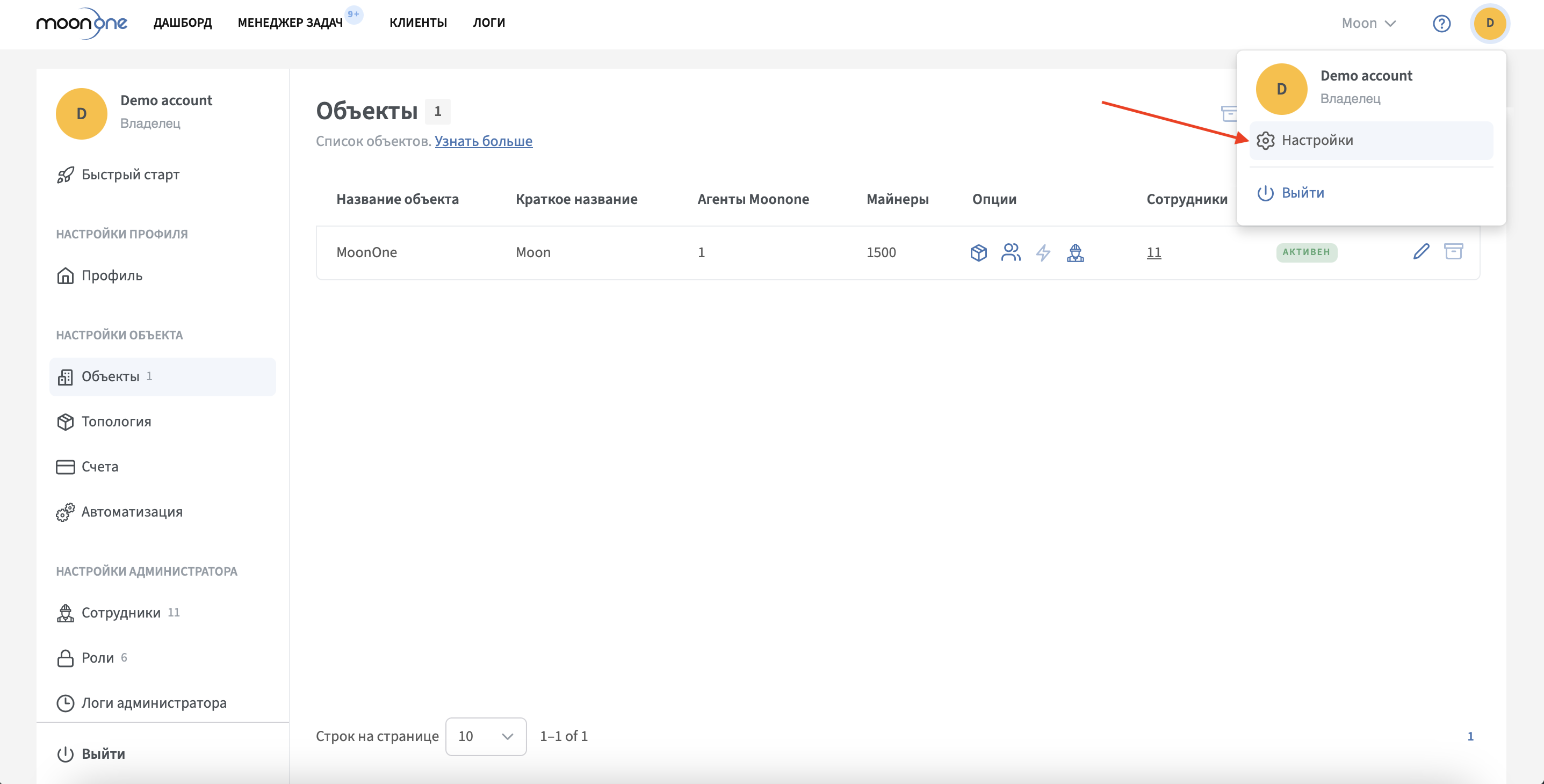This screenshot has height=784, width=1544.
Task: Follow the Узнать больше link
Action: (483, 141)
